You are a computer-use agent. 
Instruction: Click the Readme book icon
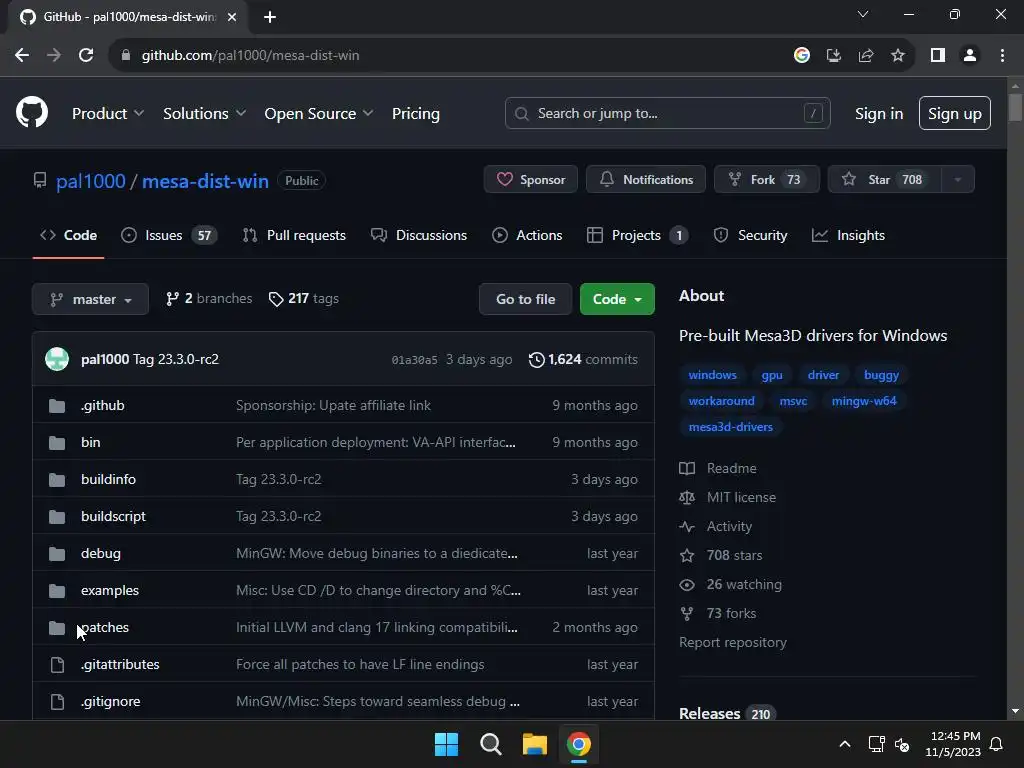687,468
